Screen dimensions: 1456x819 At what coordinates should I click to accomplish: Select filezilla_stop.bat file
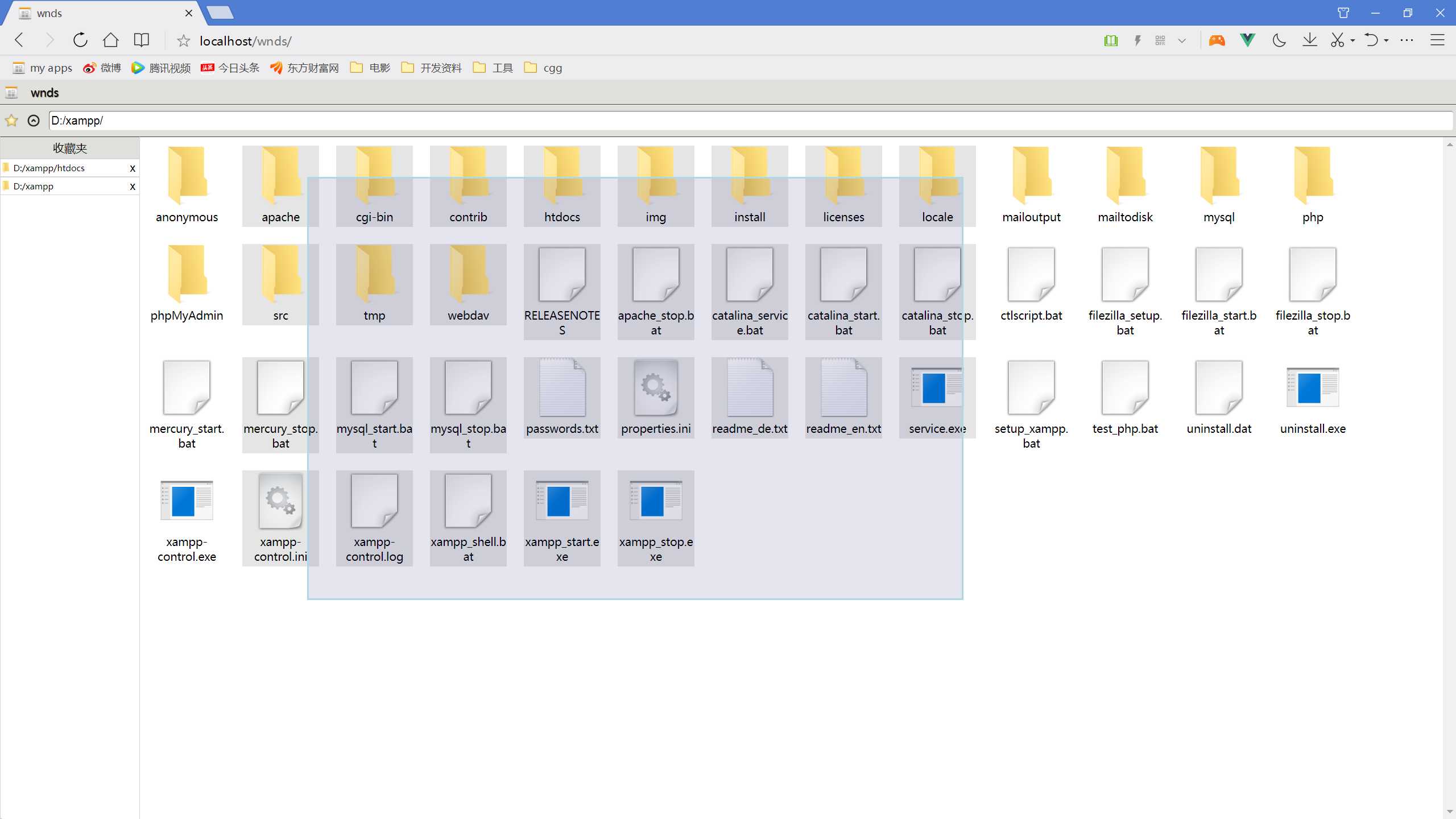[x=1313, y=292]
